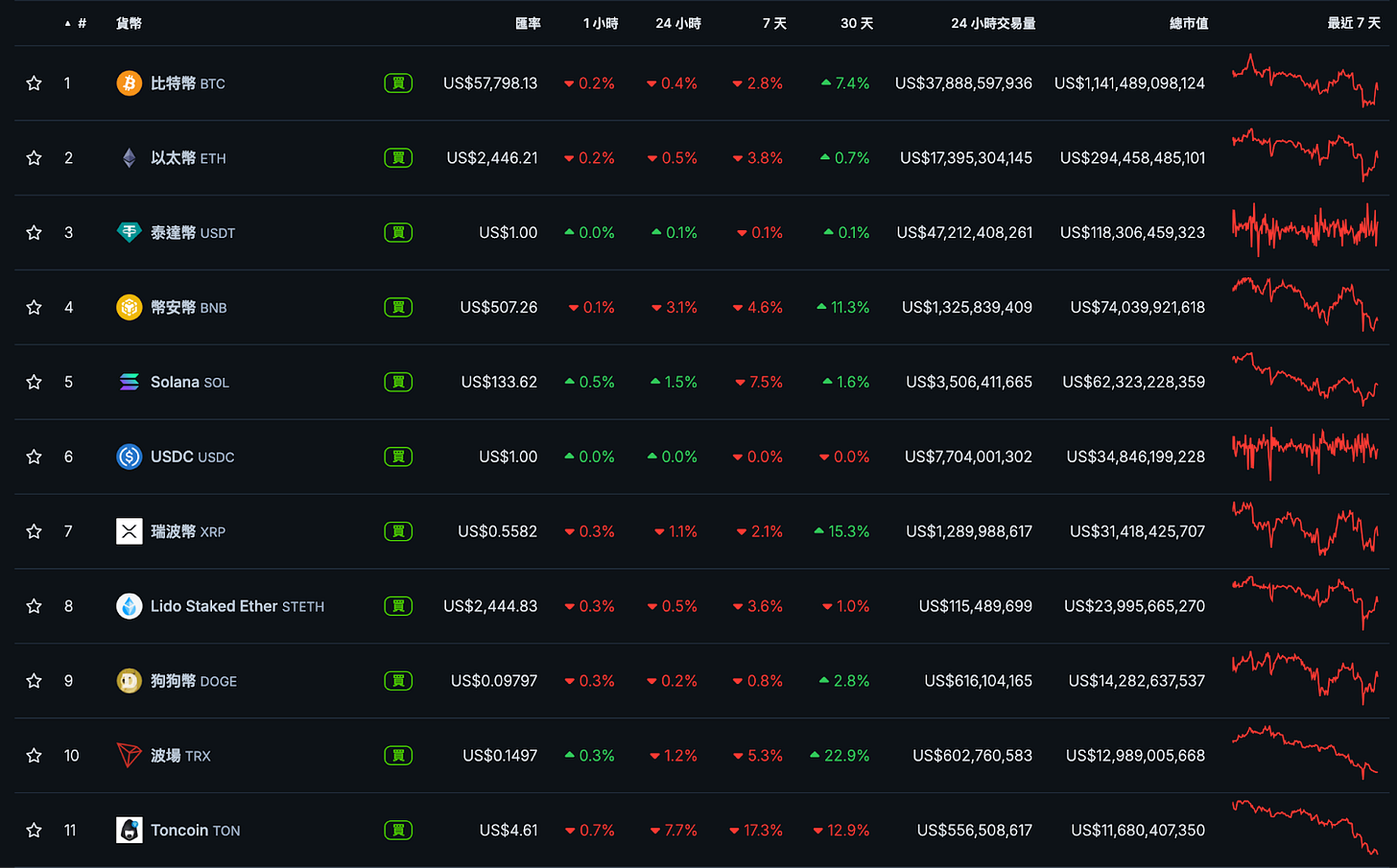
Task: Add XRP to favorites via star
Action: click(x=34, y=531)
